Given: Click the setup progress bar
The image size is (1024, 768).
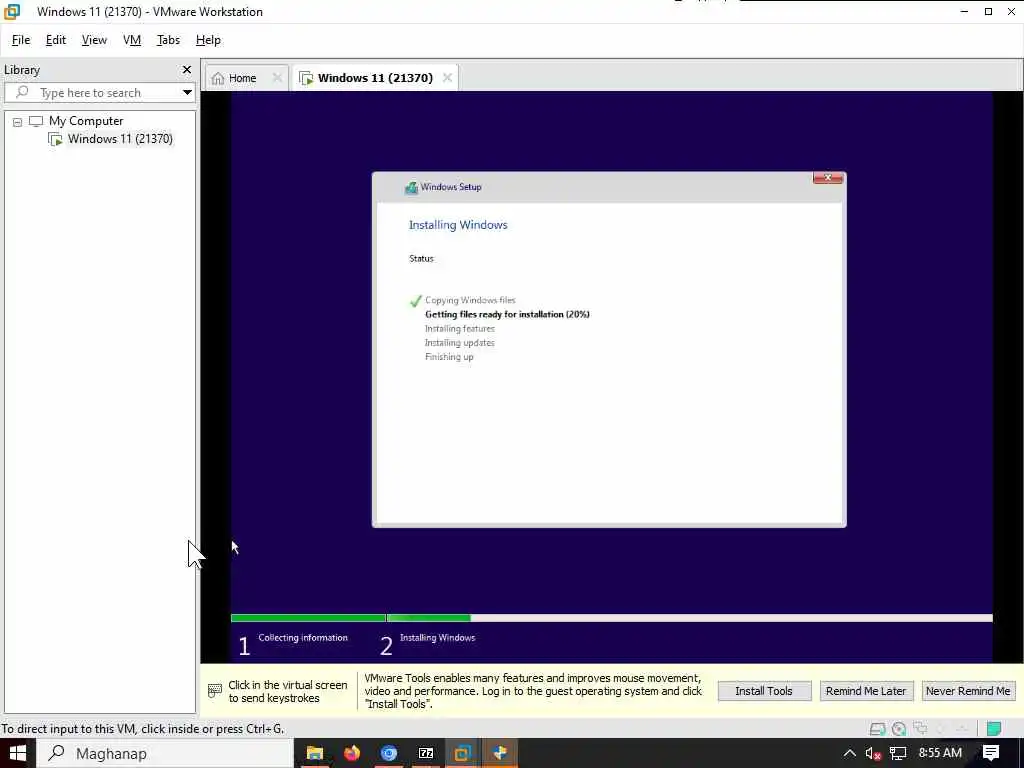Looking at the screenshot, I should pyautogui.click(x=612, y=618).
